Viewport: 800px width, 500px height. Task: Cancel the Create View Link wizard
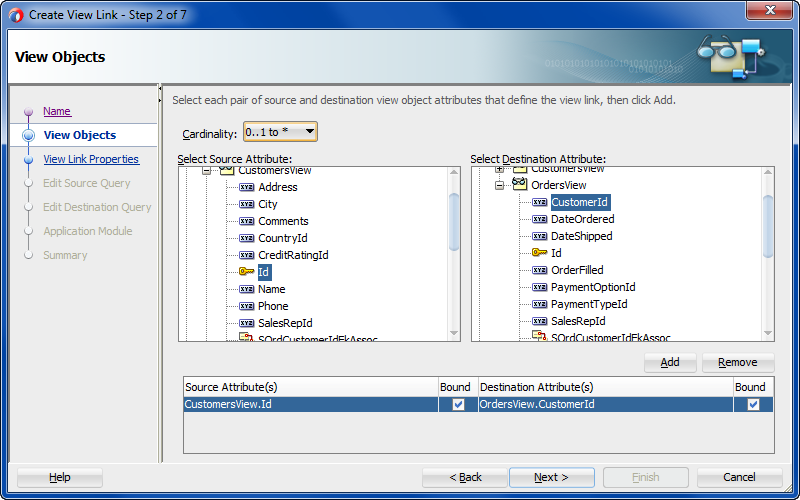point(739,478)
